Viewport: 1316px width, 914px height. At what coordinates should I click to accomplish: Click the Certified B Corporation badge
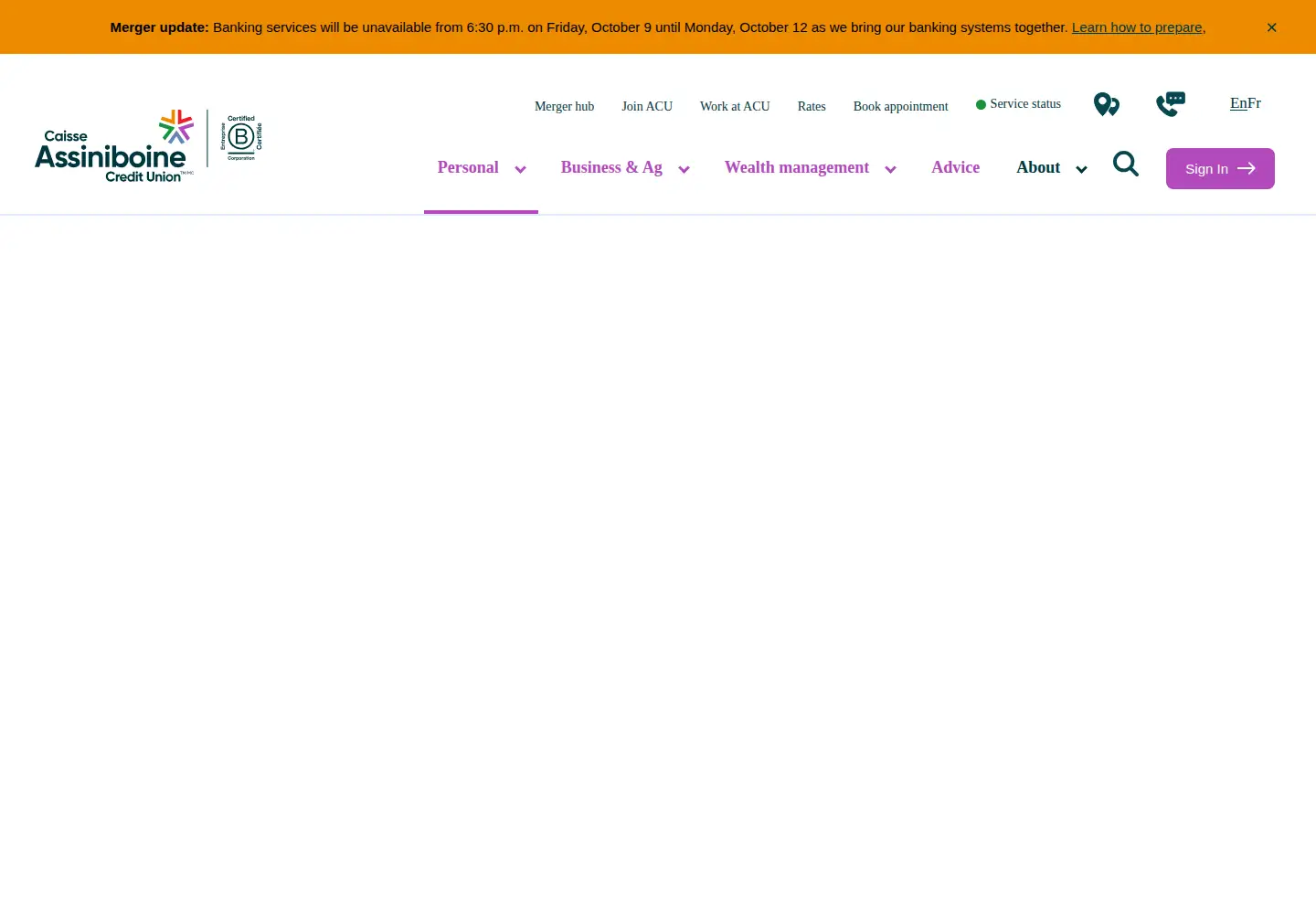click(x=241, y=138)
